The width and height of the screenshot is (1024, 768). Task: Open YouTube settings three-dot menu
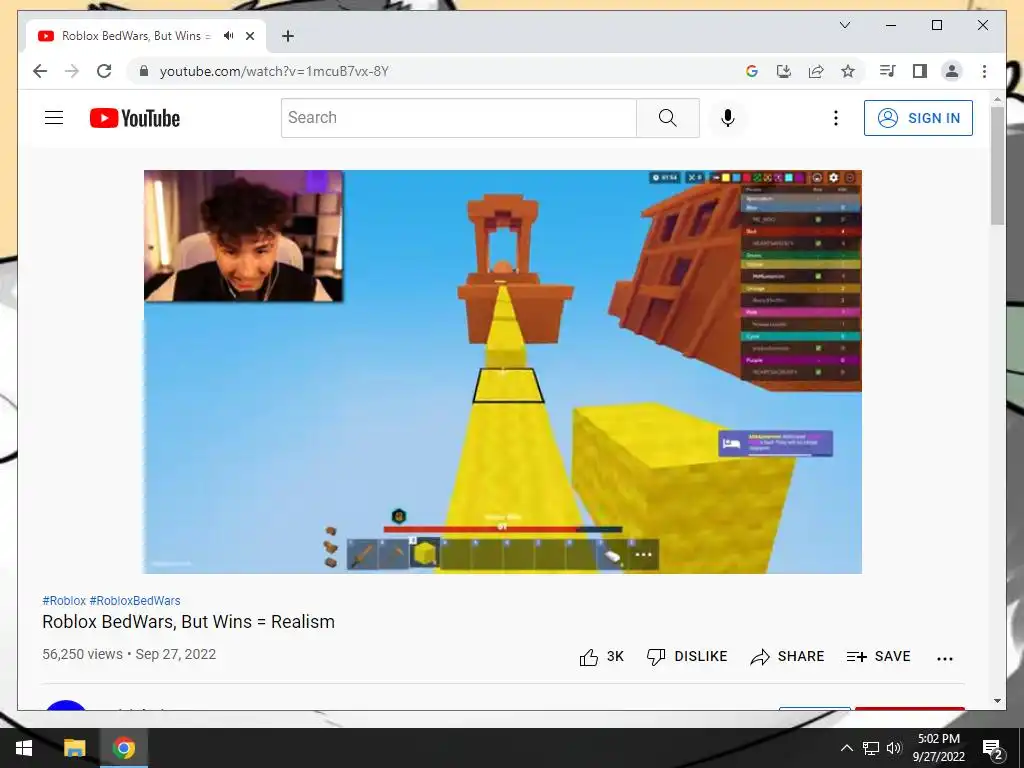tap(835, 118)
